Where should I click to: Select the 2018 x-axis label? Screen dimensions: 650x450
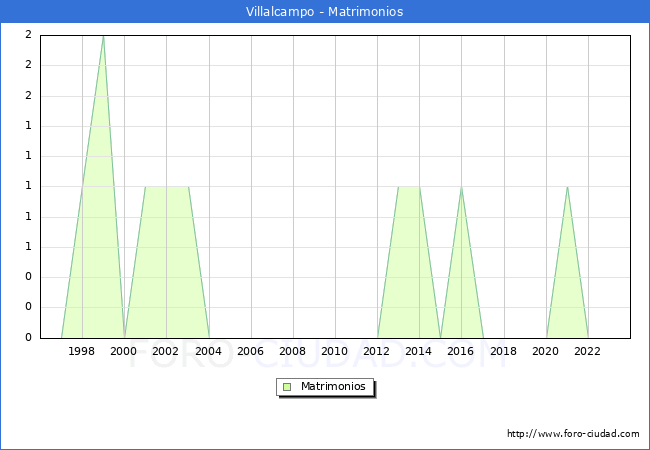[x=503, y=351]
